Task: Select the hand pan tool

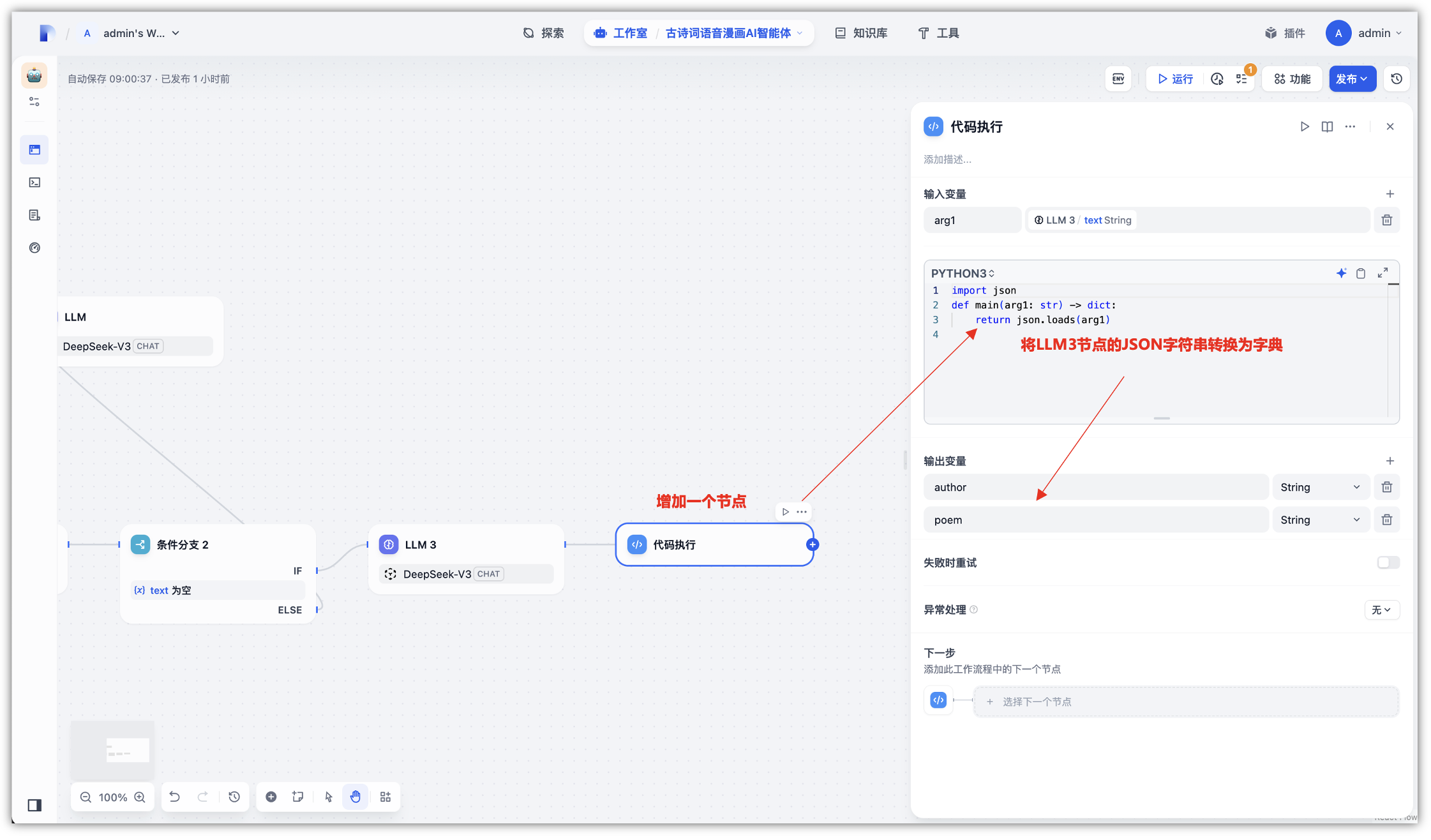Action: [x=356, y=797]
